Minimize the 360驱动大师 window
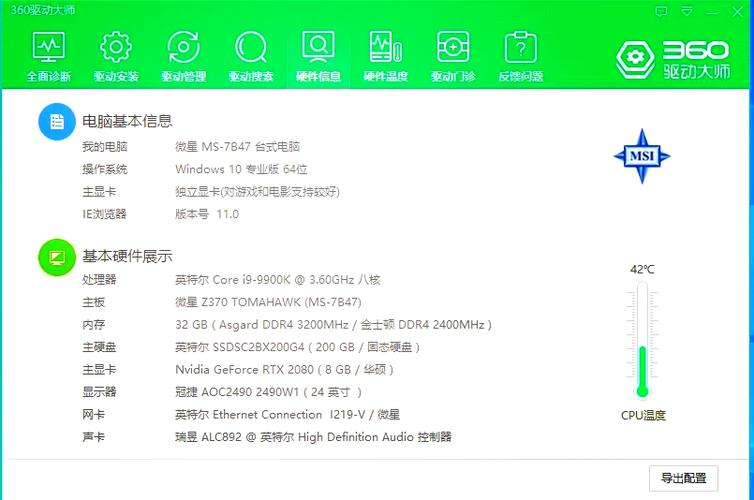Viewport: 754px width, 500px height. 712,12
